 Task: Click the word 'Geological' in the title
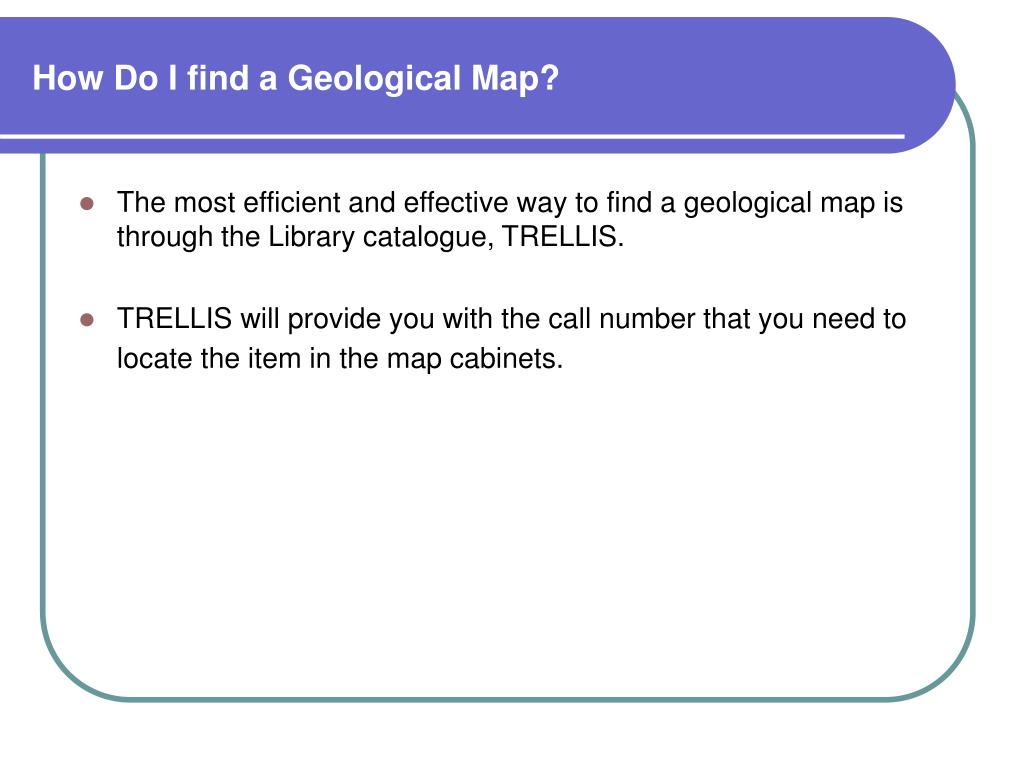click(x=375, y=79)
